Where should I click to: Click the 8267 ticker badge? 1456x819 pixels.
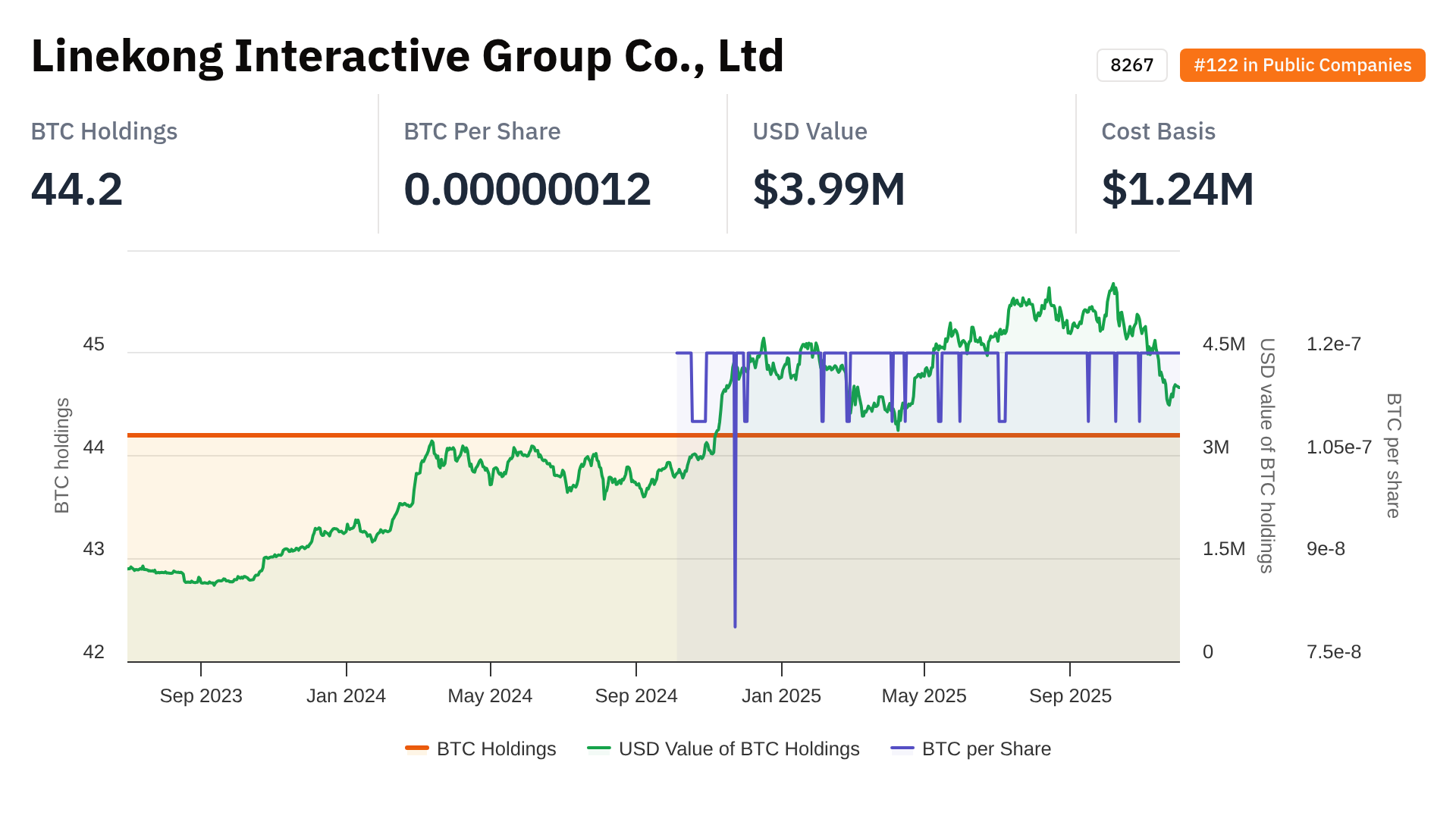tap(1131, 65)
